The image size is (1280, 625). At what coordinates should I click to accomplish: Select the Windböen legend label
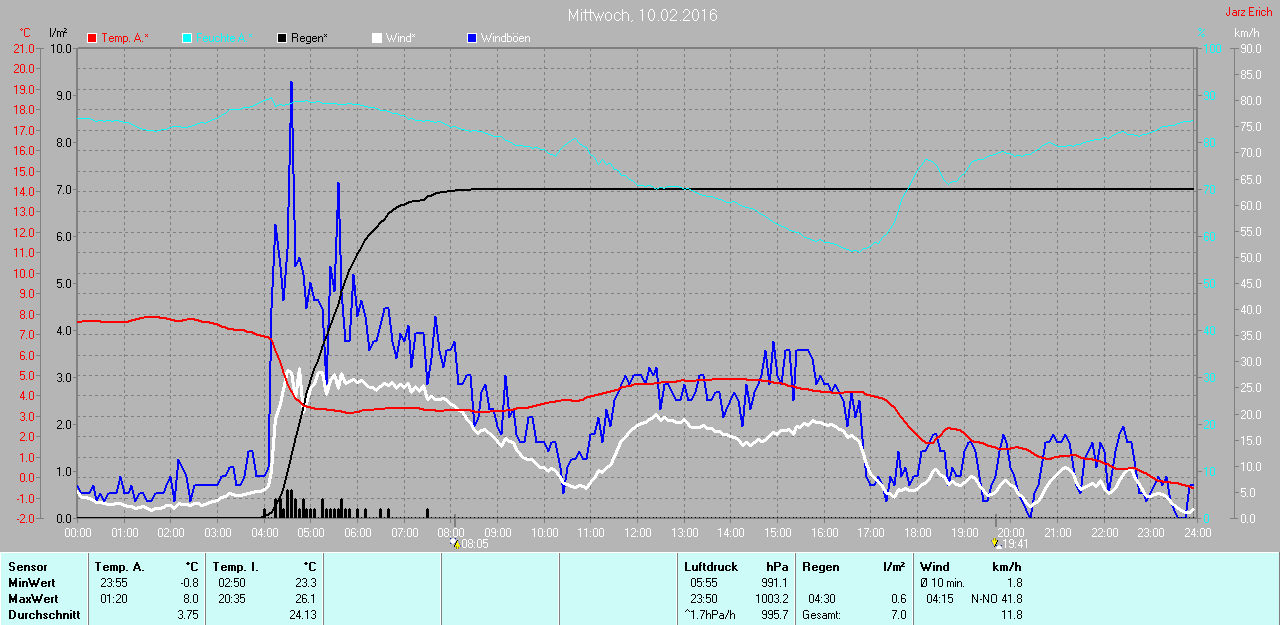tap(505, 38)
